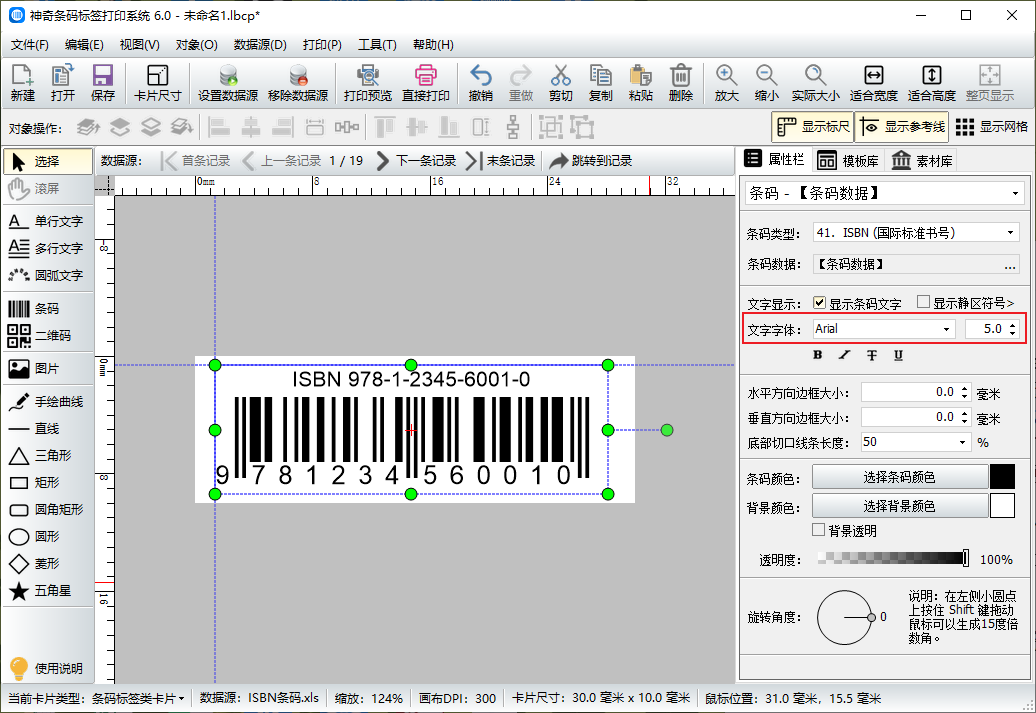Cut selection with the 剪切 scissors icon
Image resolution: width=1036 pixels, height=713 pixels.
[560, 83]
